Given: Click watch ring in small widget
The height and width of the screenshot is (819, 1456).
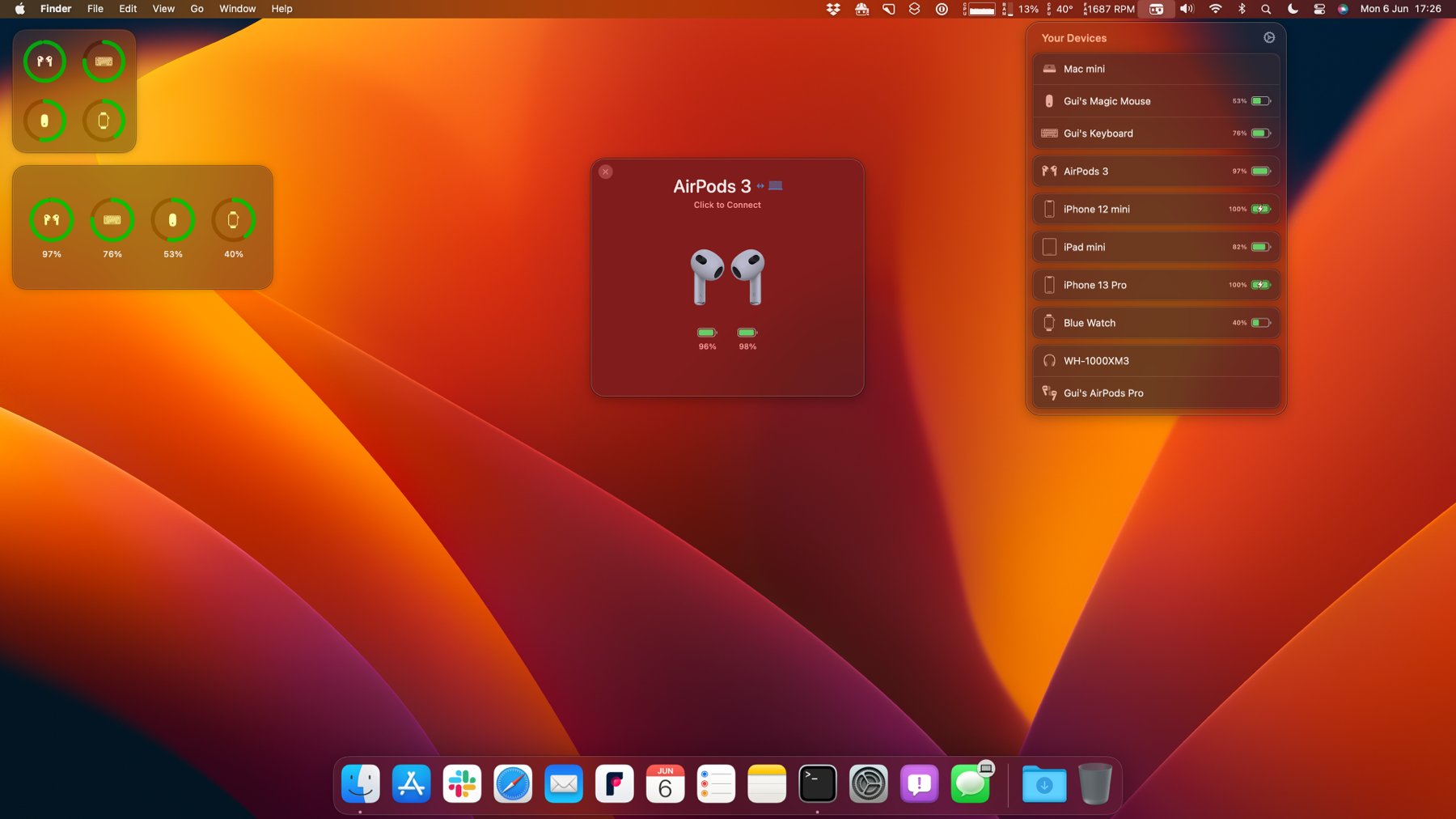Looking at the screenshot, I should [x=104, y=121].
